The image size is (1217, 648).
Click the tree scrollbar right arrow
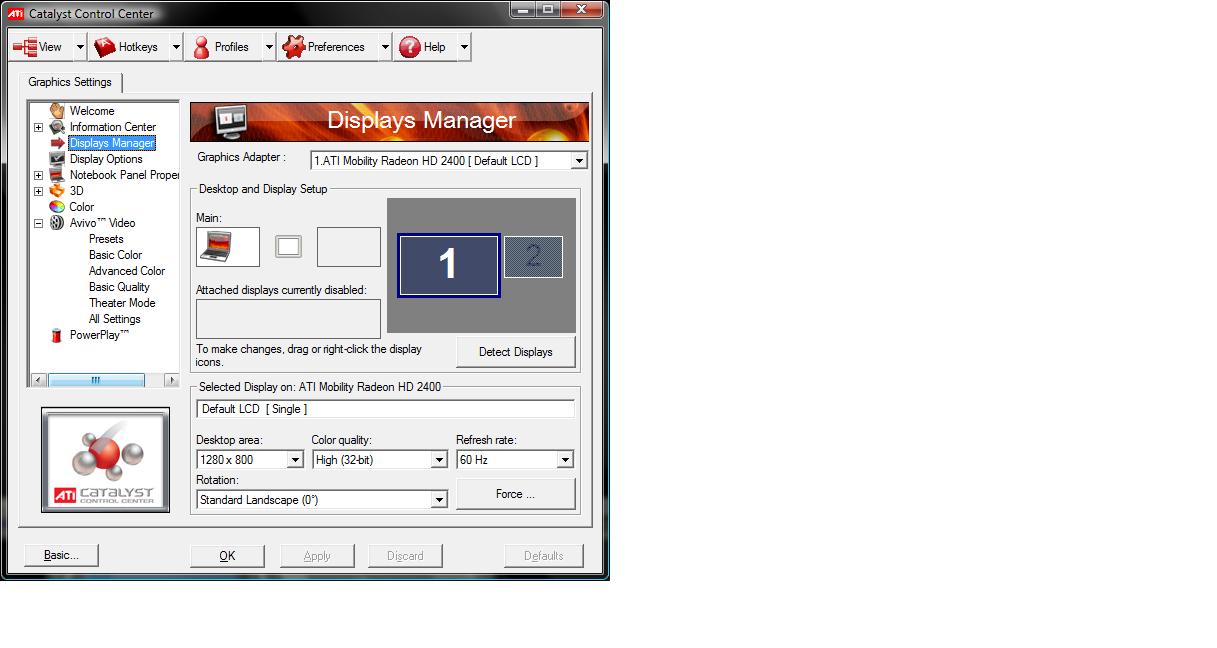(171, 380)
